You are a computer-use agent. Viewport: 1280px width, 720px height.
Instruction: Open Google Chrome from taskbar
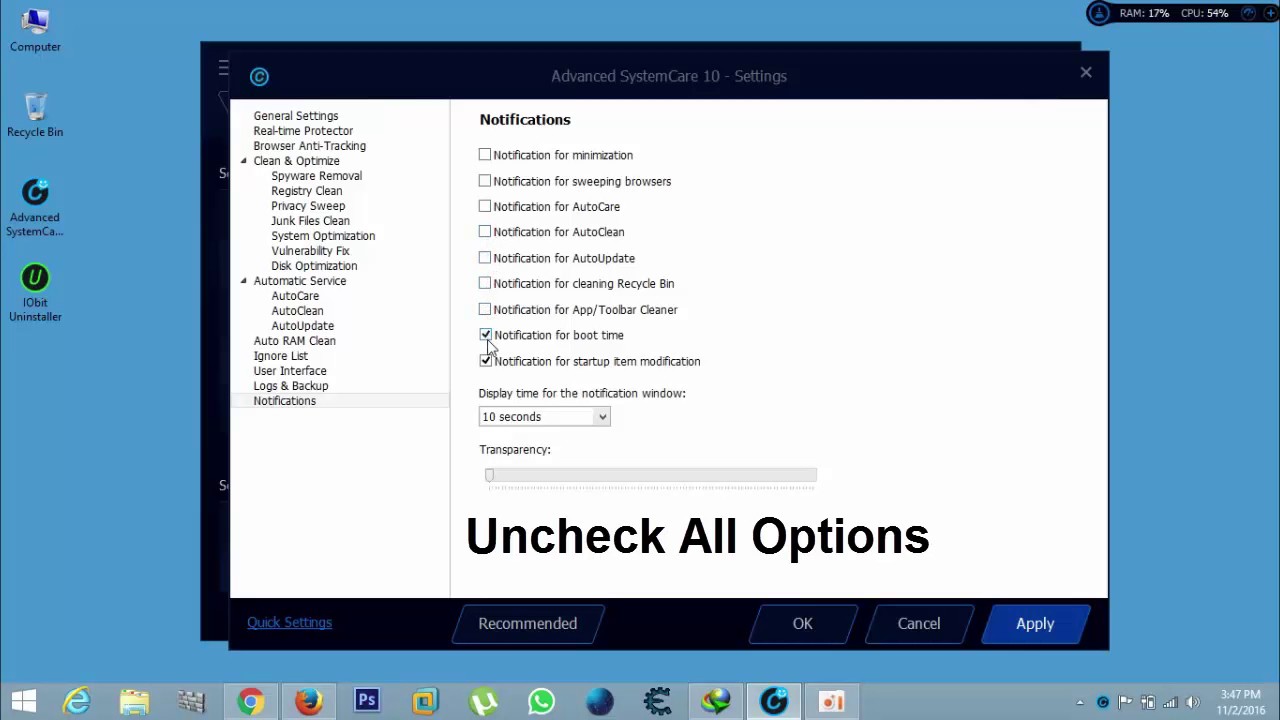(250, 702)
